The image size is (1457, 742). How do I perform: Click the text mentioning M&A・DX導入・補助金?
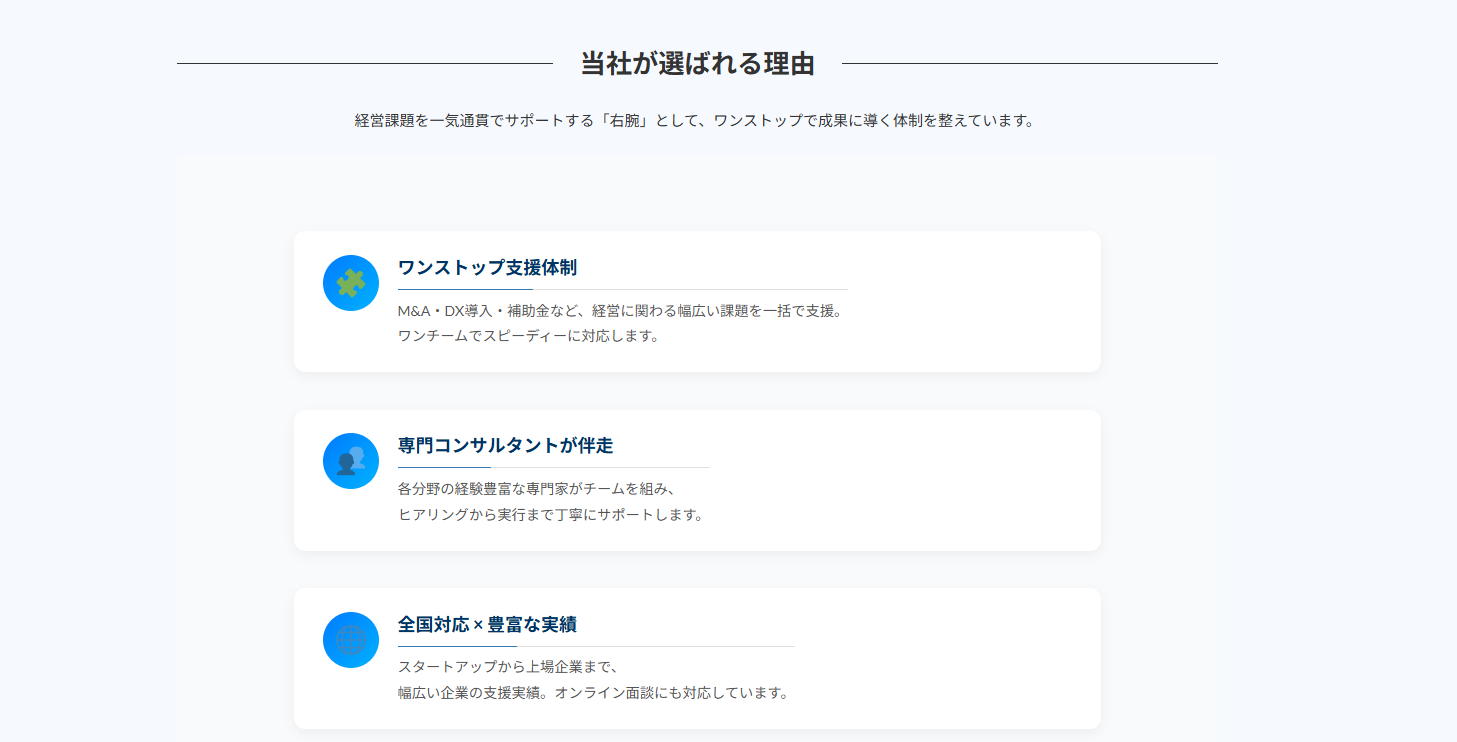coord(621,311)
